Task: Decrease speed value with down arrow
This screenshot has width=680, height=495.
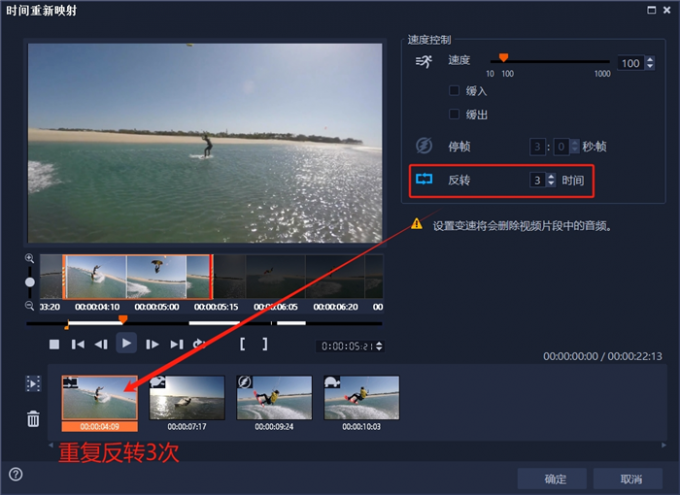Action: 650,67
